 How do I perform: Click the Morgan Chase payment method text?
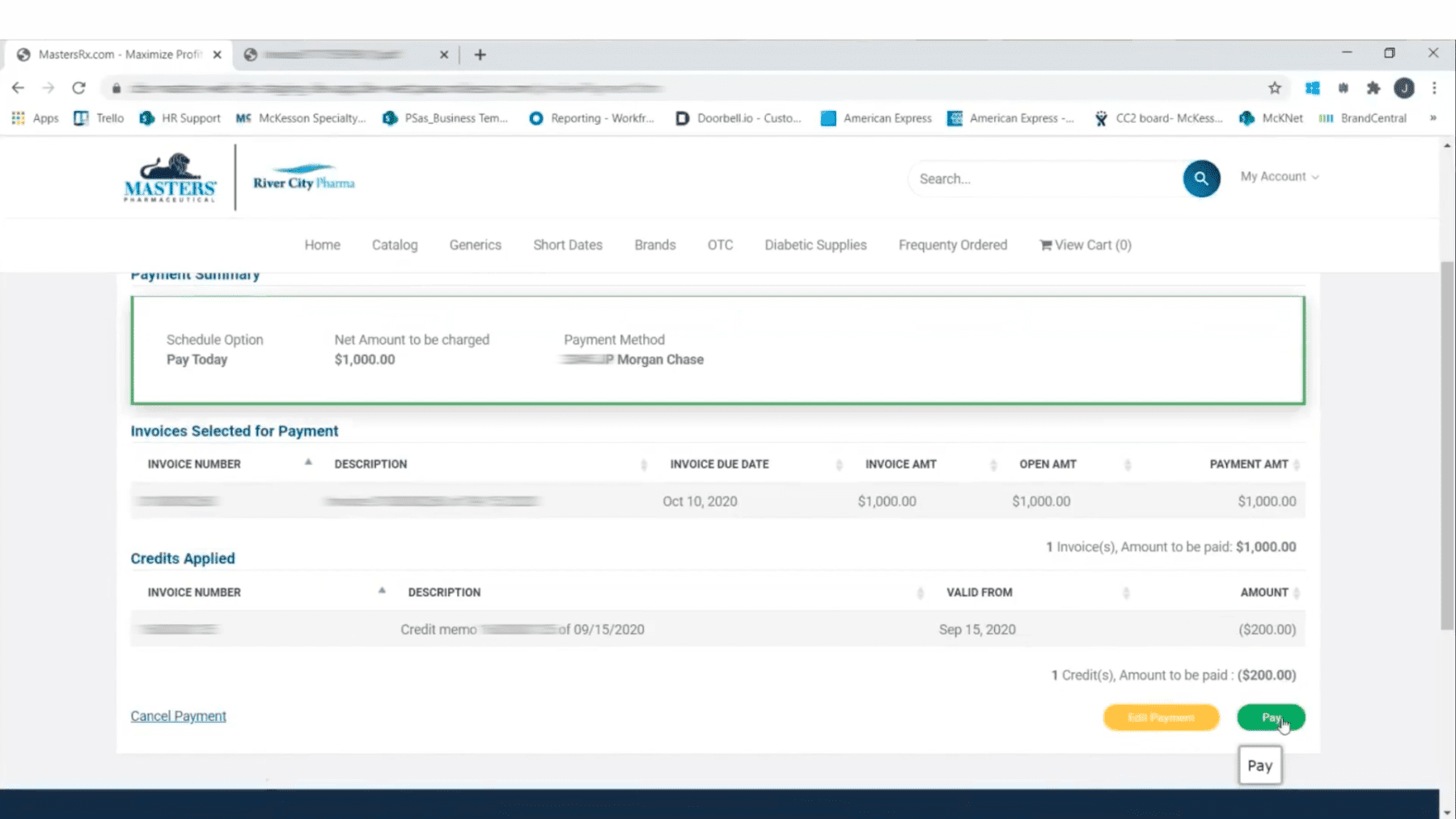pyautogui.click(x=660, y=360)
